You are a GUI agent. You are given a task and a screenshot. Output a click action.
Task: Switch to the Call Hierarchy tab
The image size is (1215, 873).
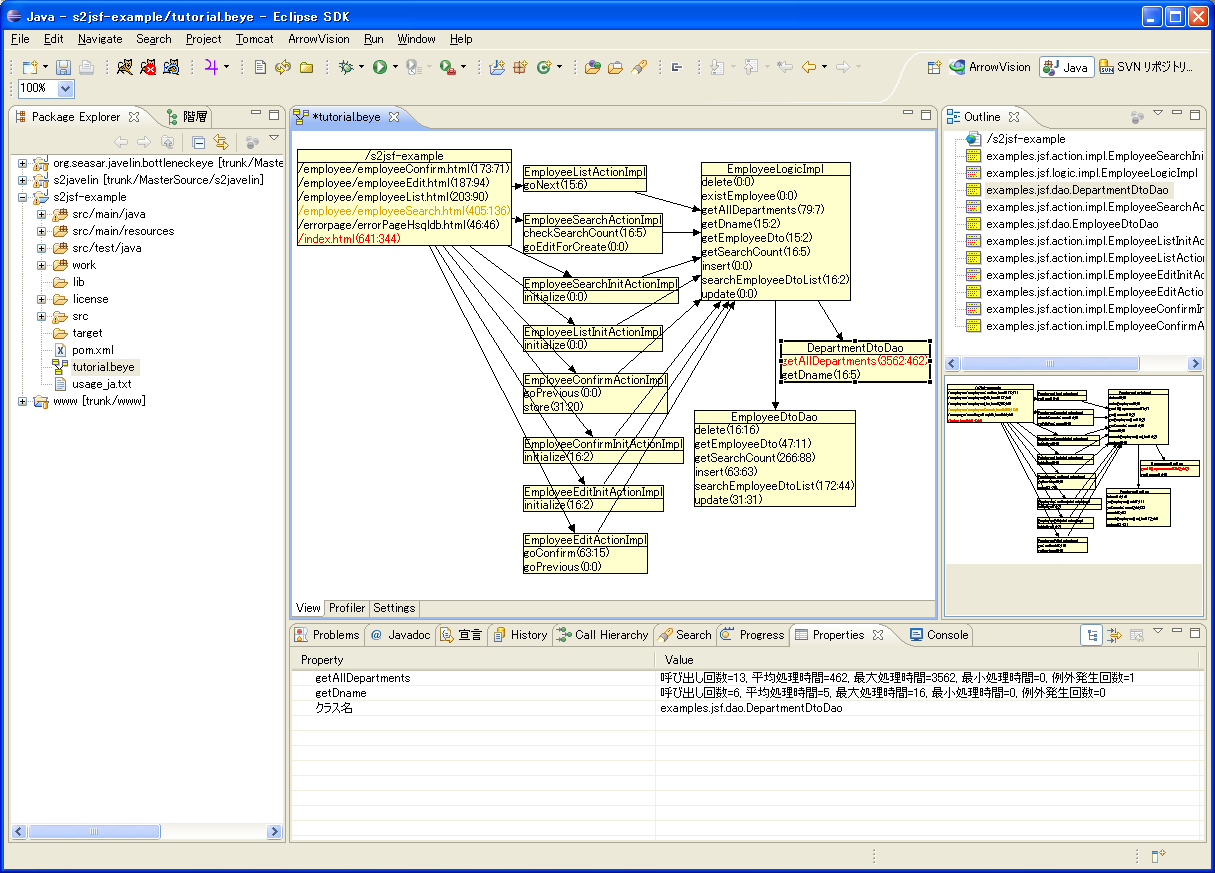tap(602, 635)
